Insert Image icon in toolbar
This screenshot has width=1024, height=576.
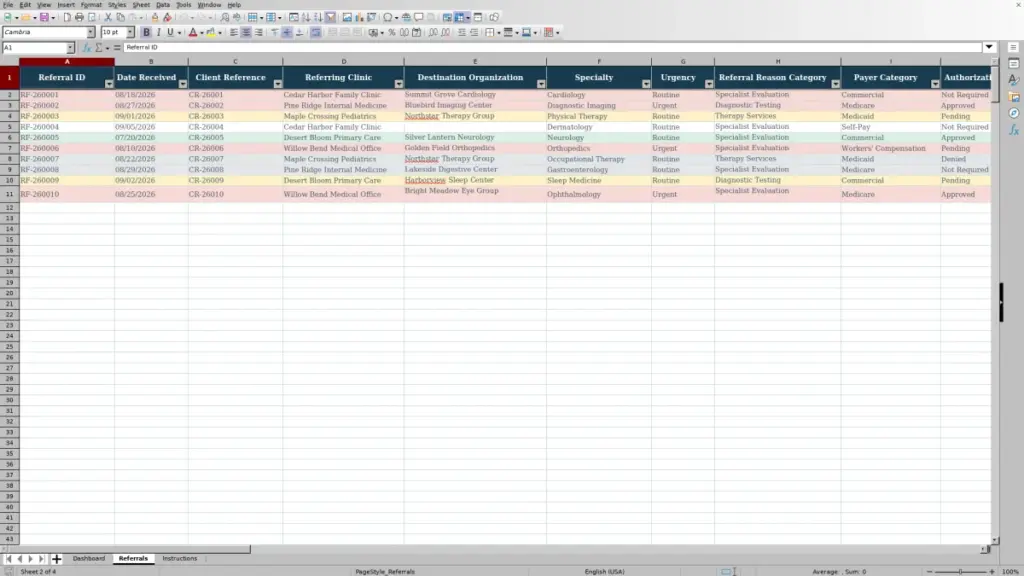click(x=347, y=18)
